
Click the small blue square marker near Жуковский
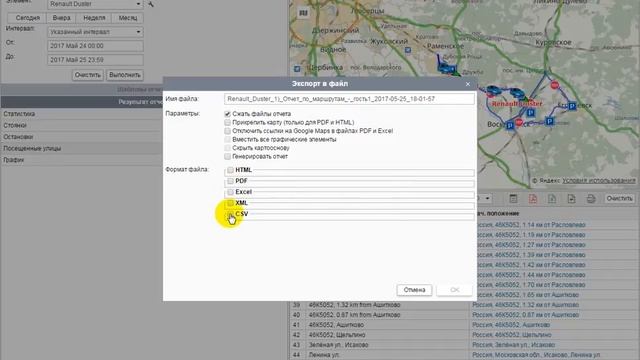tap(408, 50)
